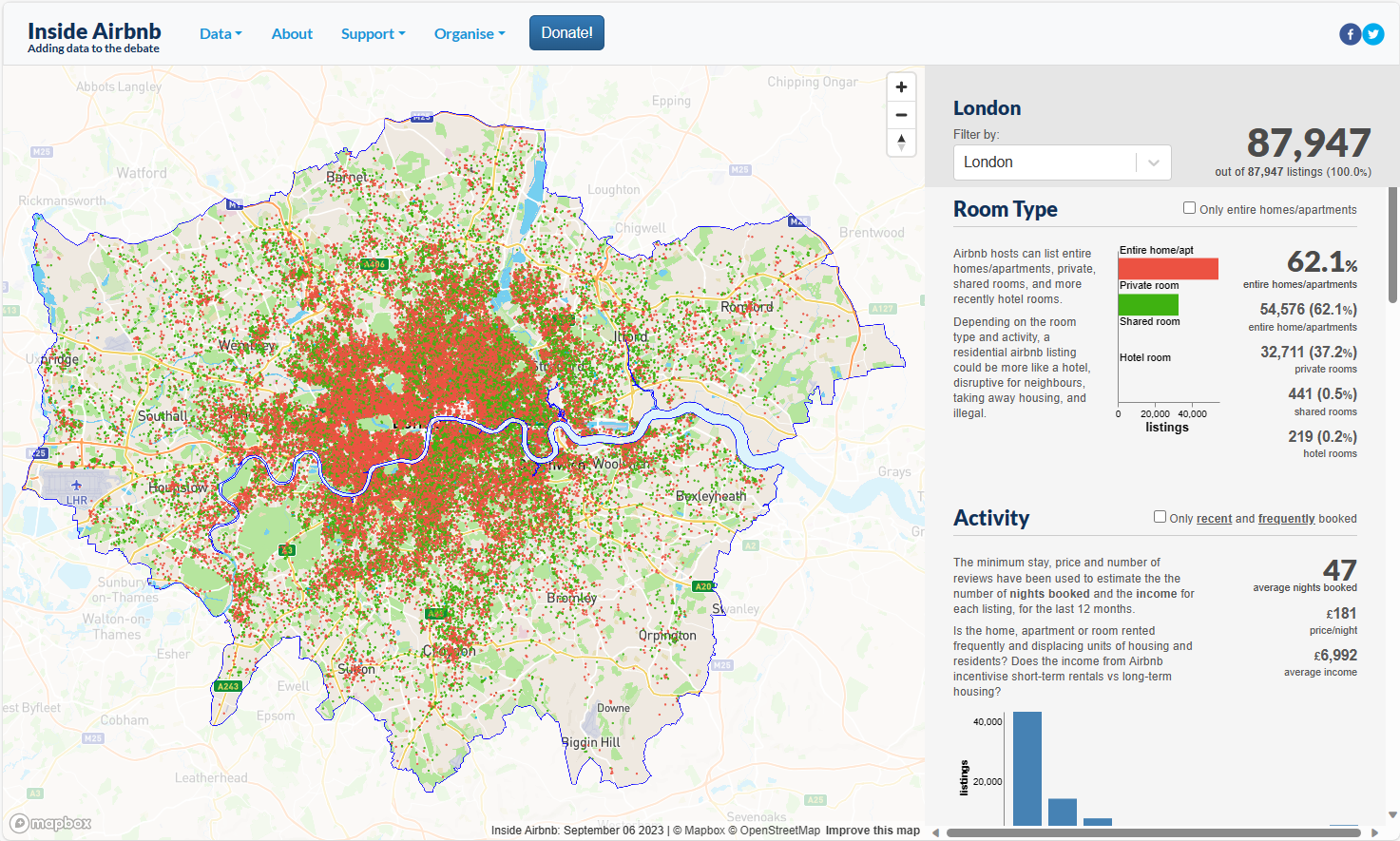Click the horizontal scrollbar of the sidebar
Image resolution: width=1400 pixels, height=841 pixels.
click(x=1153, y=832)
